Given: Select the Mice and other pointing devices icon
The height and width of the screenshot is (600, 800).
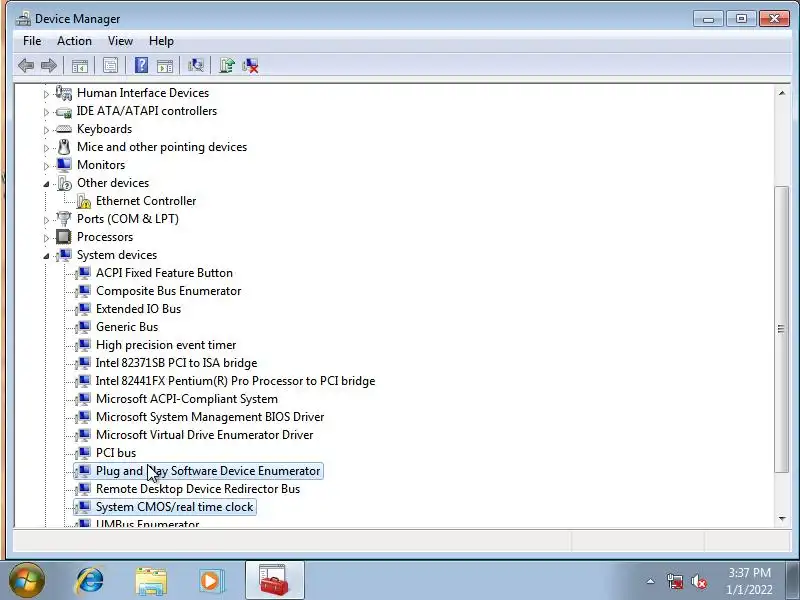Looking at the screenshot, I should [64, 147].
